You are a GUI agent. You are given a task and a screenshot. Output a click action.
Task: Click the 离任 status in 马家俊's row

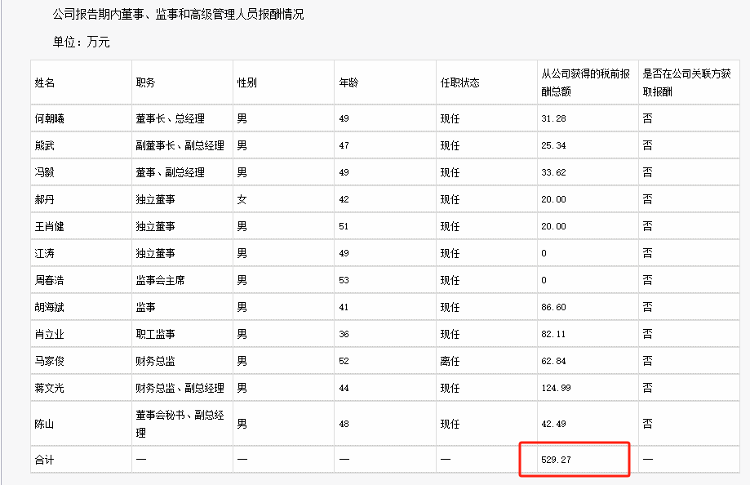(x=450, y=361)
